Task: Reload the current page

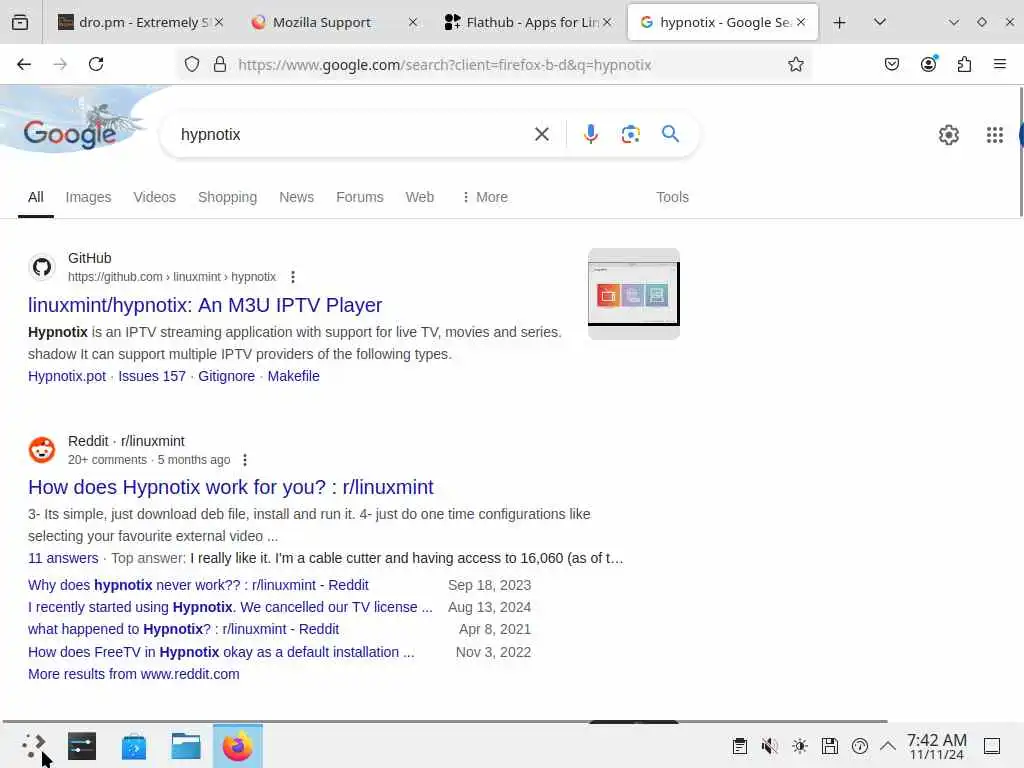Action: click(96, 64)
